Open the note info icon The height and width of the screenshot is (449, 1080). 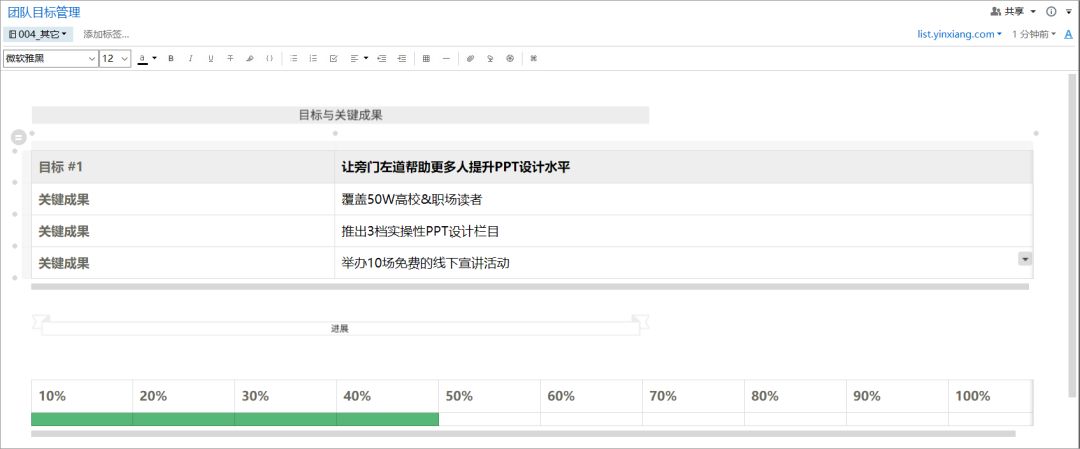tap(1051, 11)
